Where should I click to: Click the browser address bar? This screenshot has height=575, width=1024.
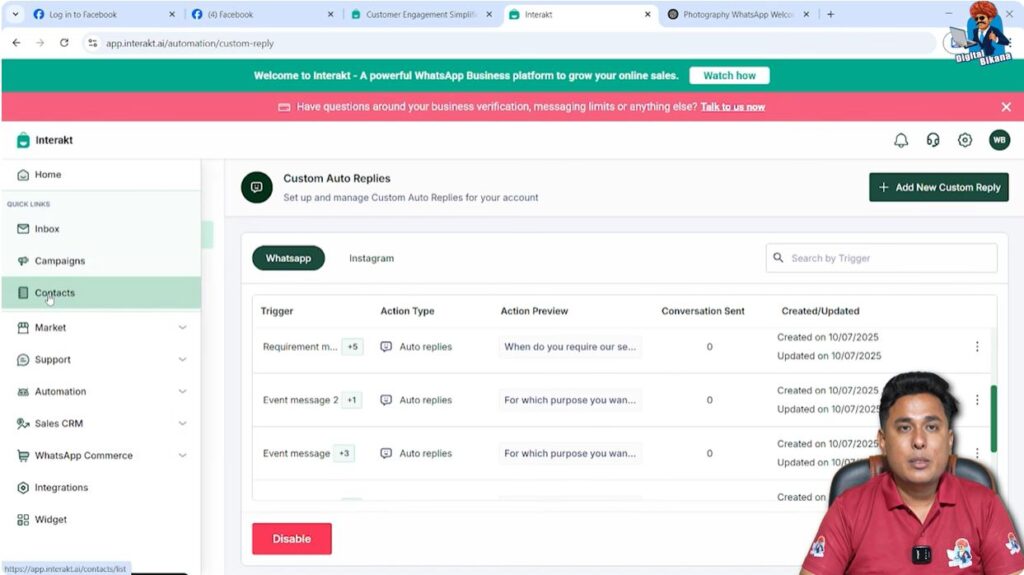pos(509,43)
